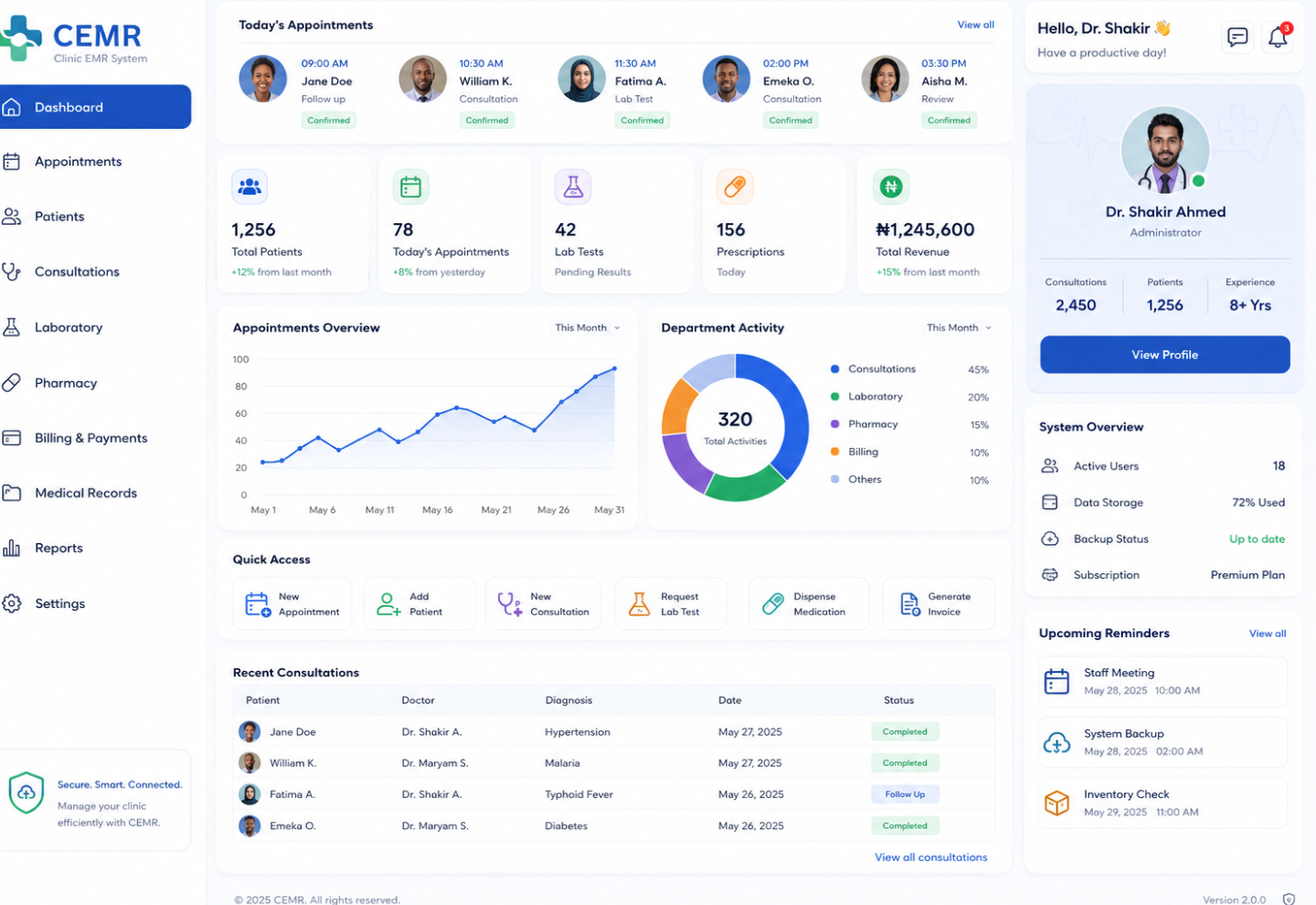The height and width of the screenshot is (905, 1316).
Task: Click the Premium Plan subscription value
Action: [x=1247, y=575]
